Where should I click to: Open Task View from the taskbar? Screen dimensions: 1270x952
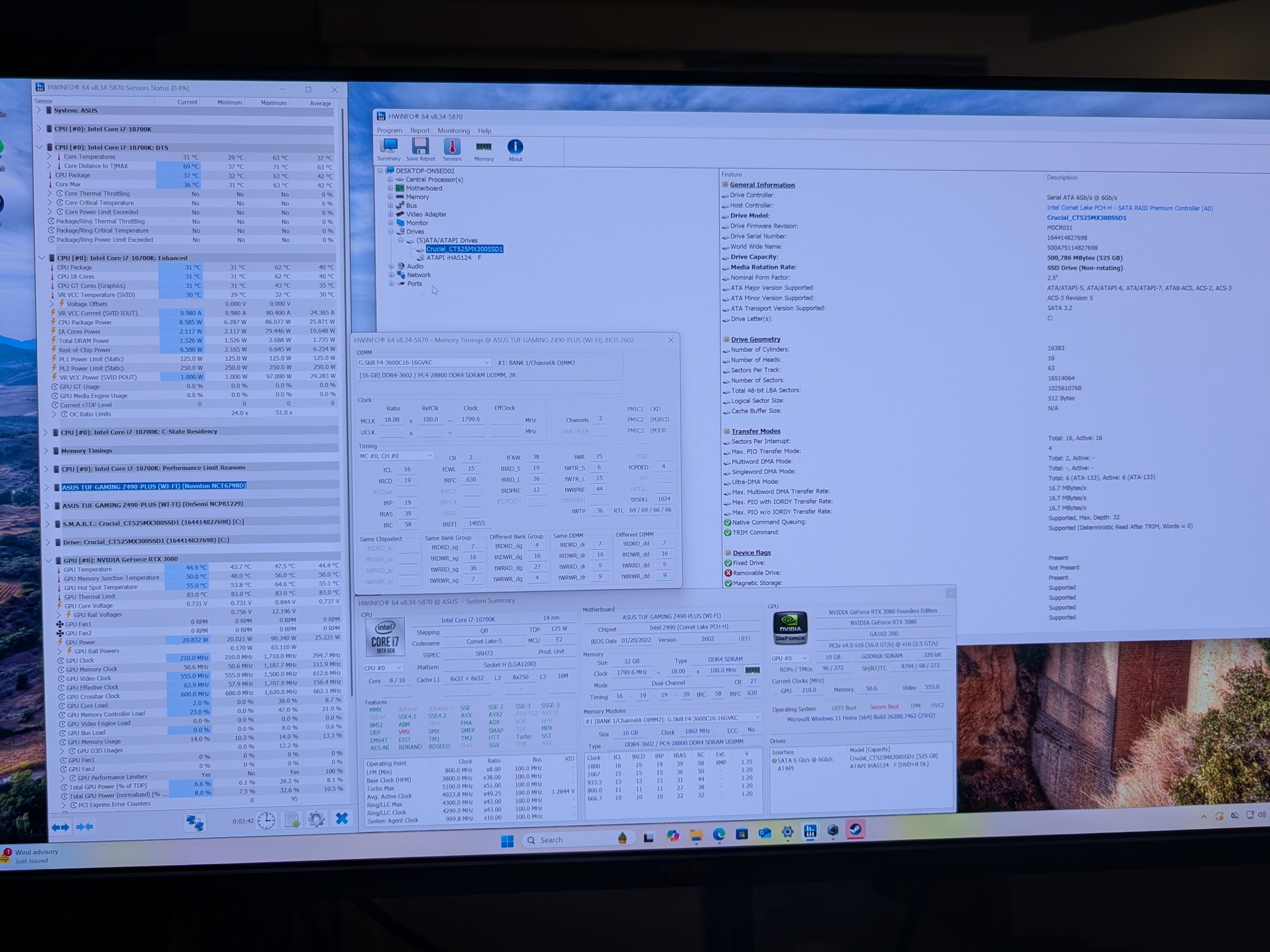pos(649,837)
